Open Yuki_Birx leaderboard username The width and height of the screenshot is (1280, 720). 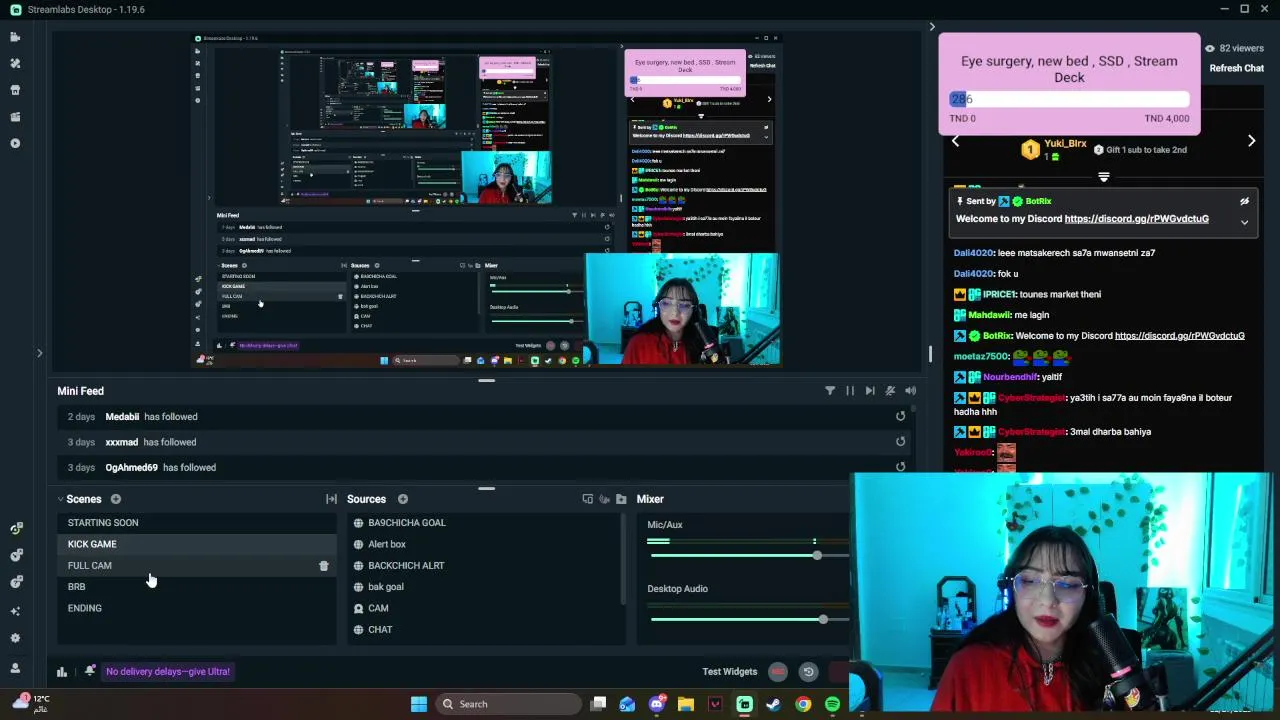tap(1065, 143)
